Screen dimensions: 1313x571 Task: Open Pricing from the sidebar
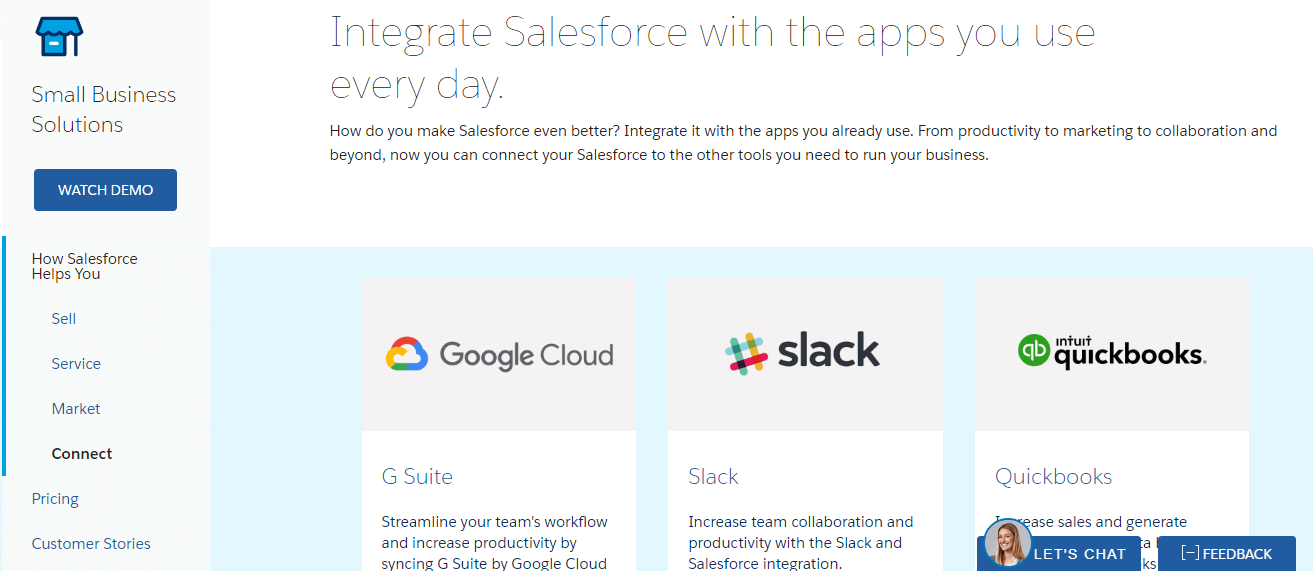pyautogui.click(x=55, y=499)
